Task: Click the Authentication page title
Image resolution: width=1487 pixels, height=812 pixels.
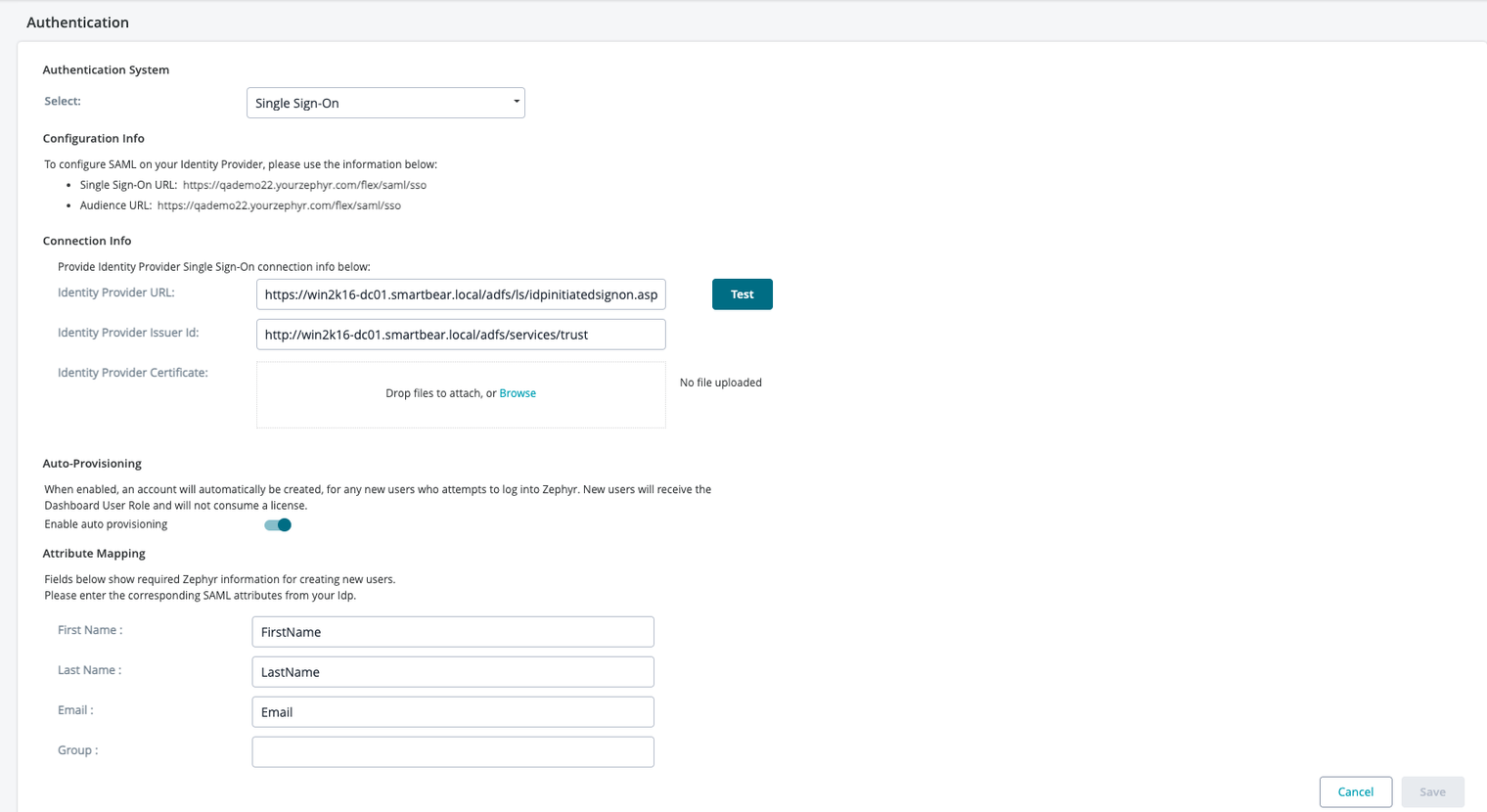Action: pos(77,22)
